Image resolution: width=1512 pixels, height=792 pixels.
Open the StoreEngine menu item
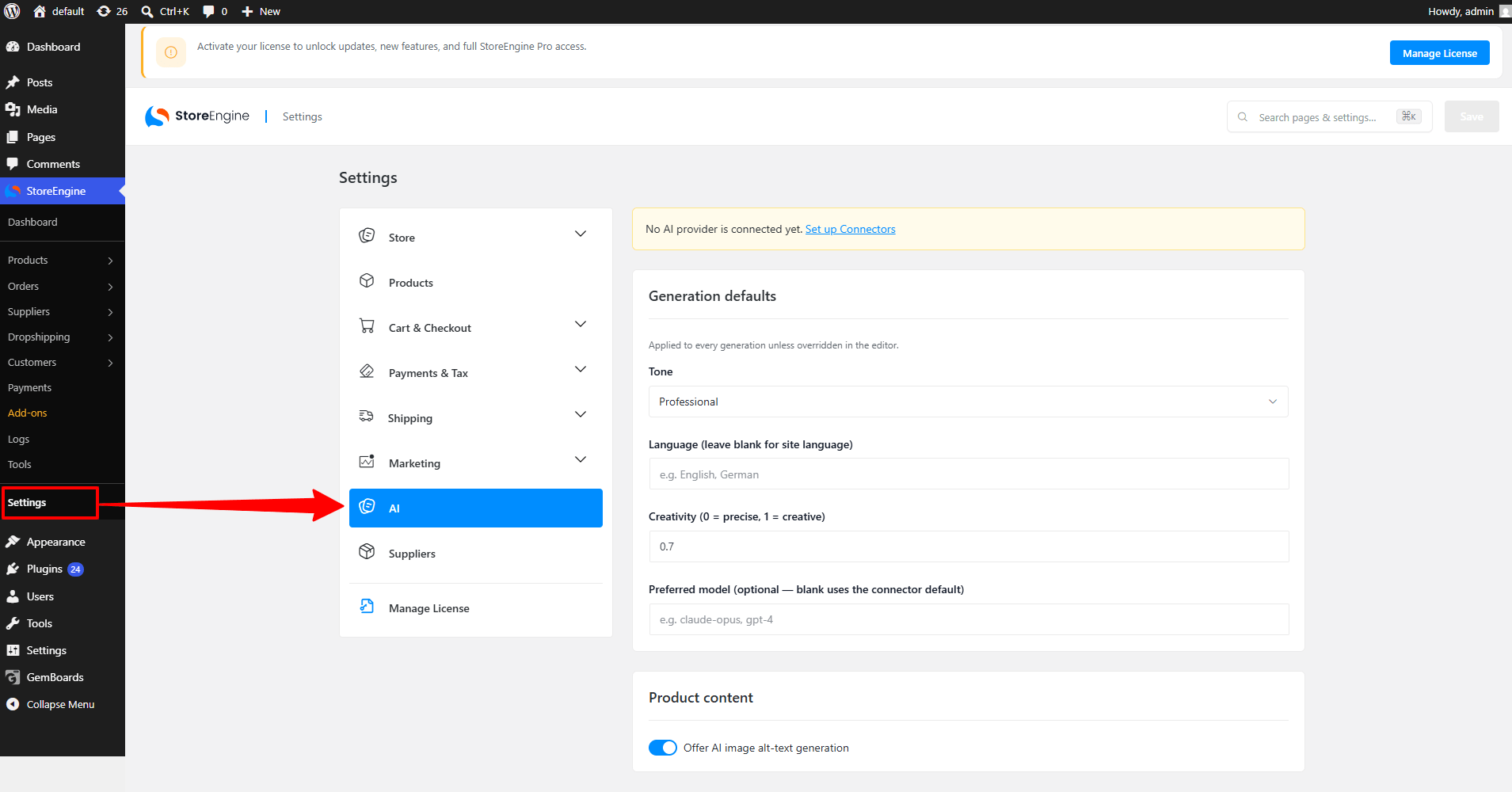tap(63, 191)
